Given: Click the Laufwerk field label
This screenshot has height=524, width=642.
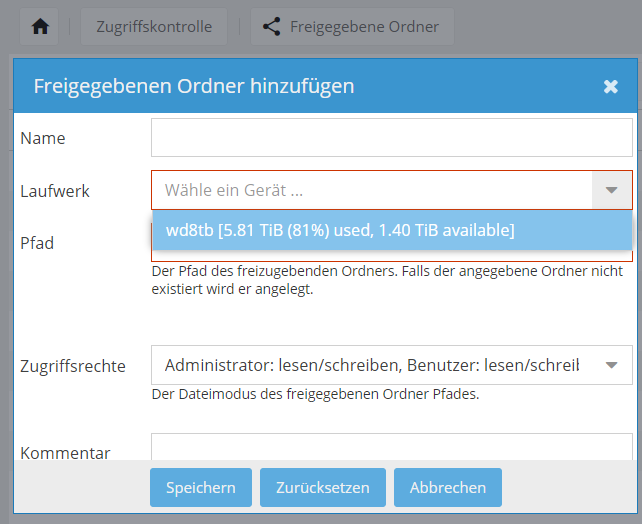Looking at the screenshot, I should click(x=55, y=191).
